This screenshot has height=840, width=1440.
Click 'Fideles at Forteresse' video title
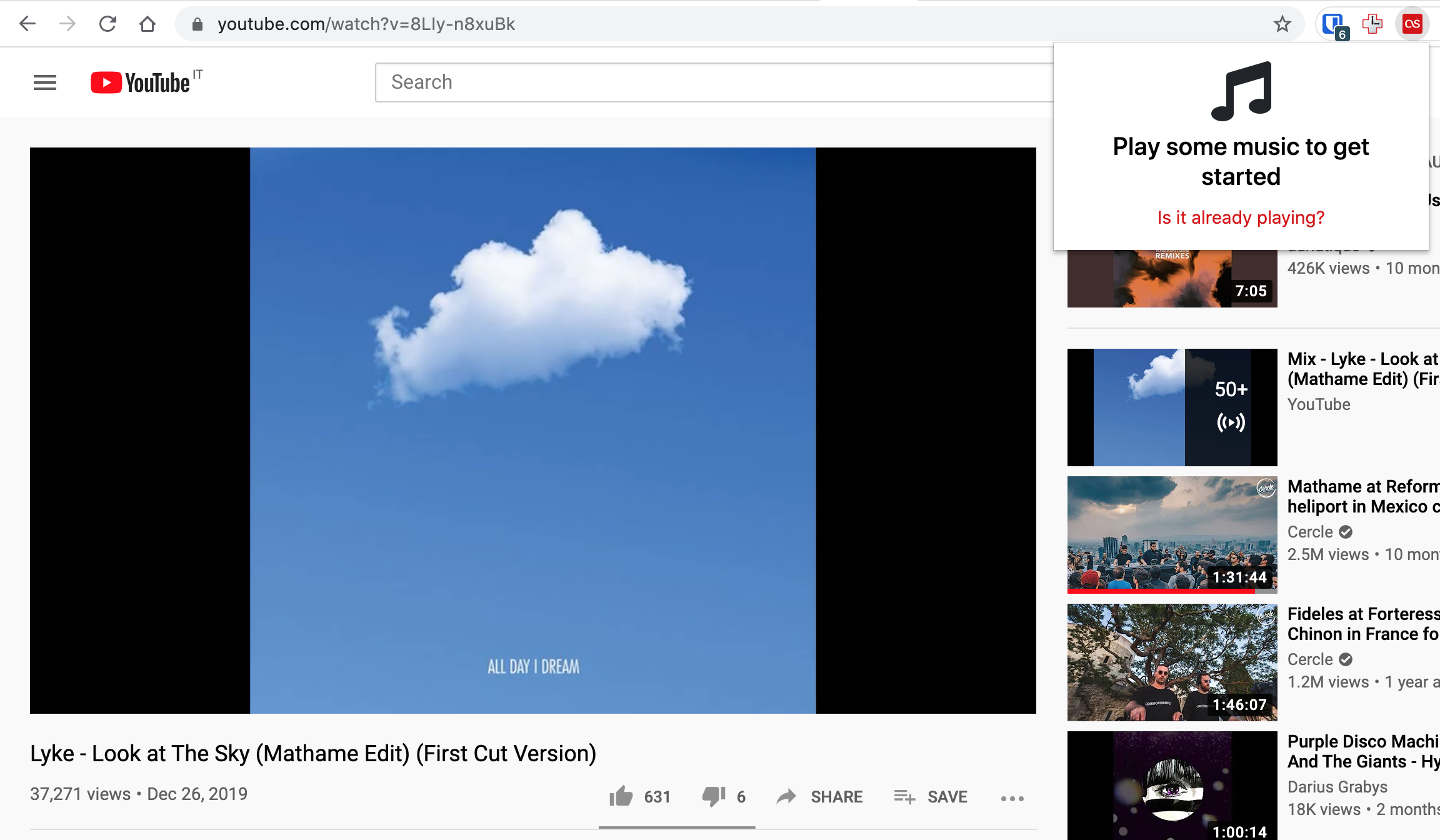tap(1363, 624)
